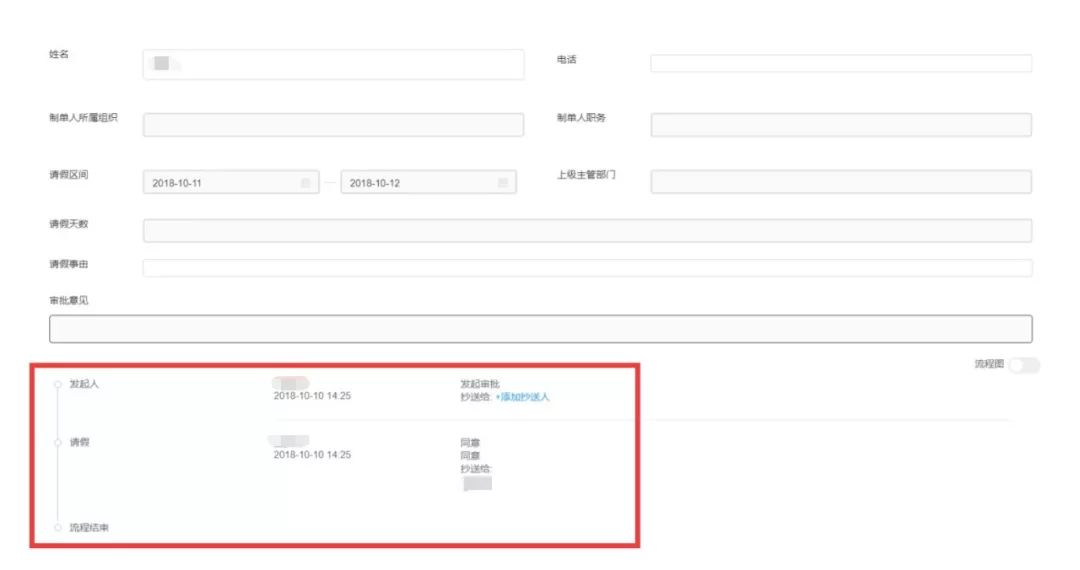The image size is (1080, 570).
Task: Open the start date picker 2018-10-11
Action: [220, 184]
